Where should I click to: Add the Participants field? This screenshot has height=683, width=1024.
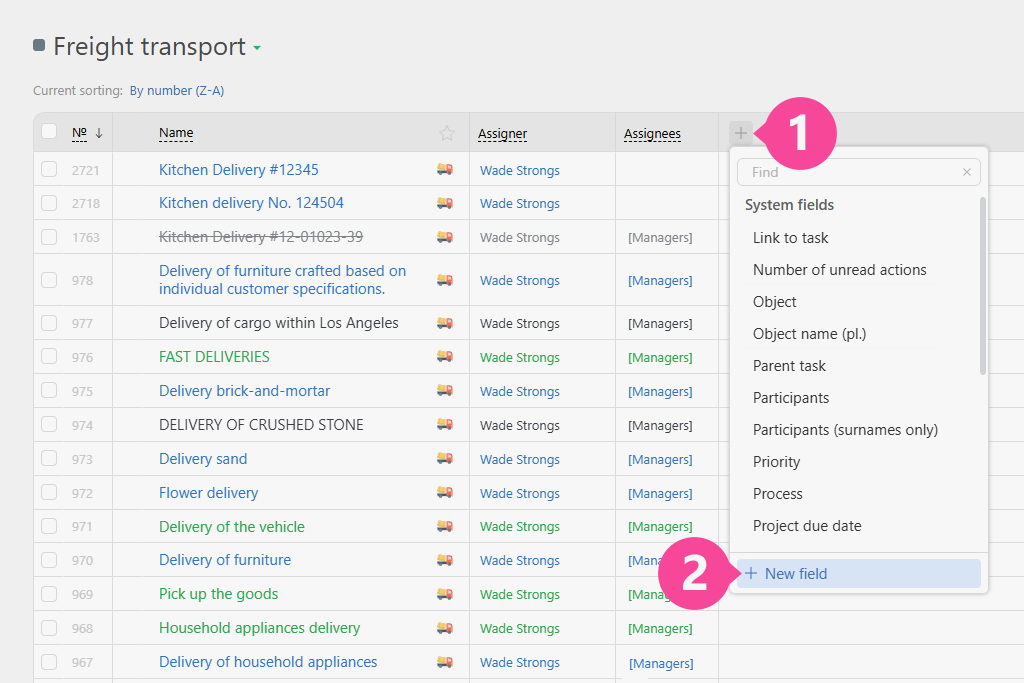pyautogui.click(x=791, y=398)
